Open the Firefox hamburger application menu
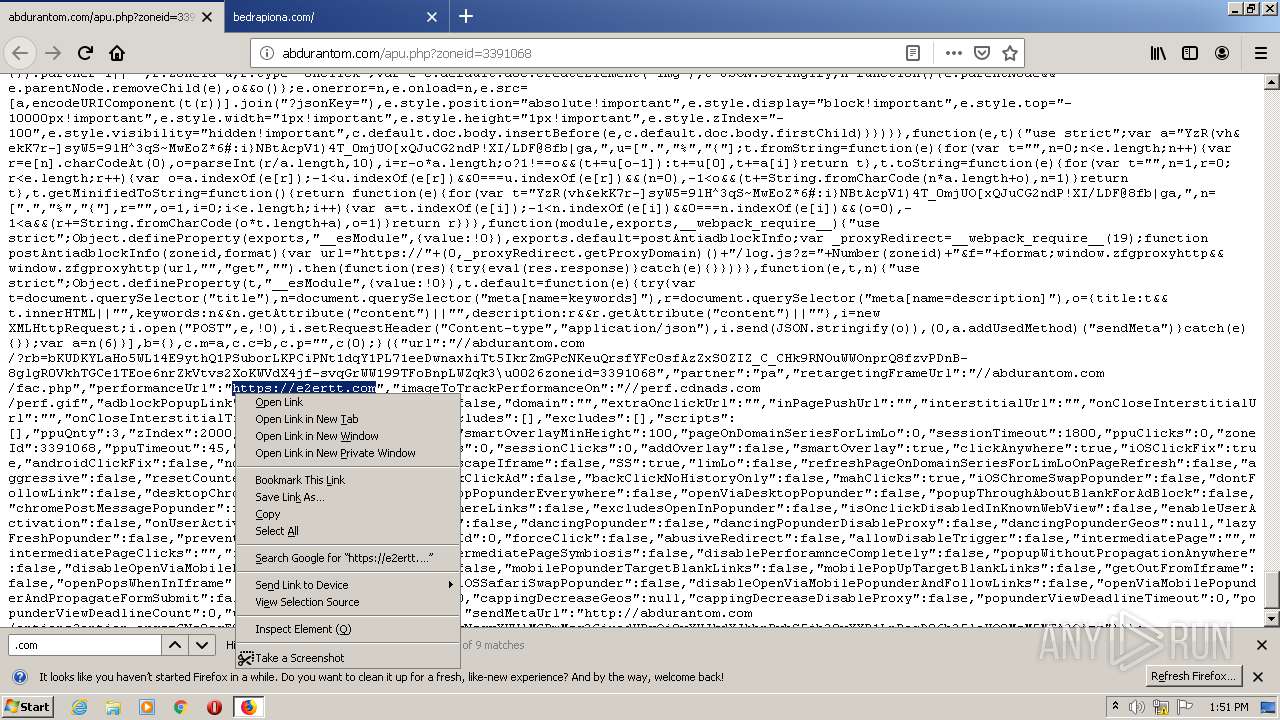Image resolution: width=1280 pixels, height=720 pixels. click(x=1259, y=53)
